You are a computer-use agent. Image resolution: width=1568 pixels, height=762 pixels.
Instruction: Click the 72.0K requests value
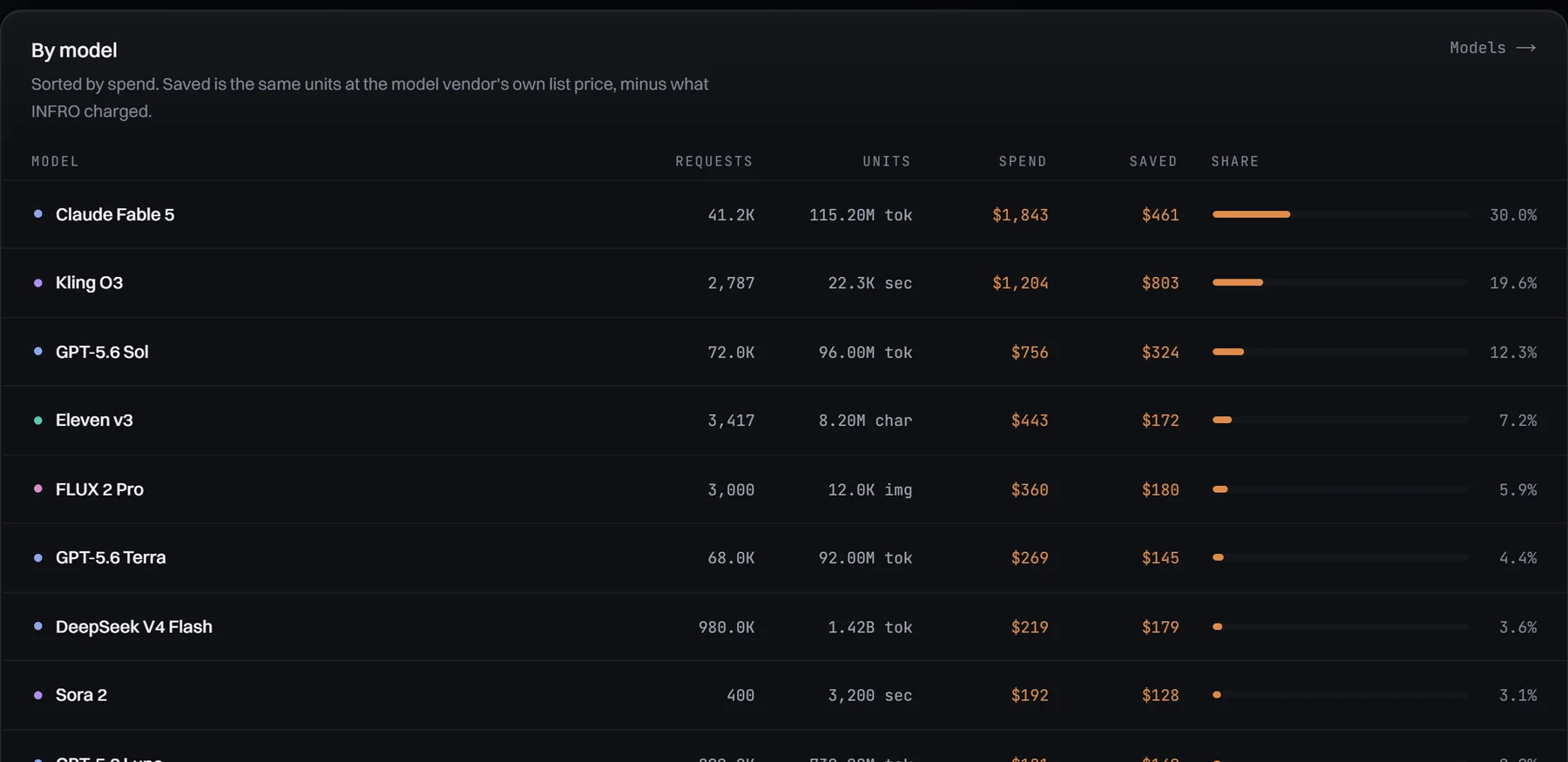coord(731,353)
